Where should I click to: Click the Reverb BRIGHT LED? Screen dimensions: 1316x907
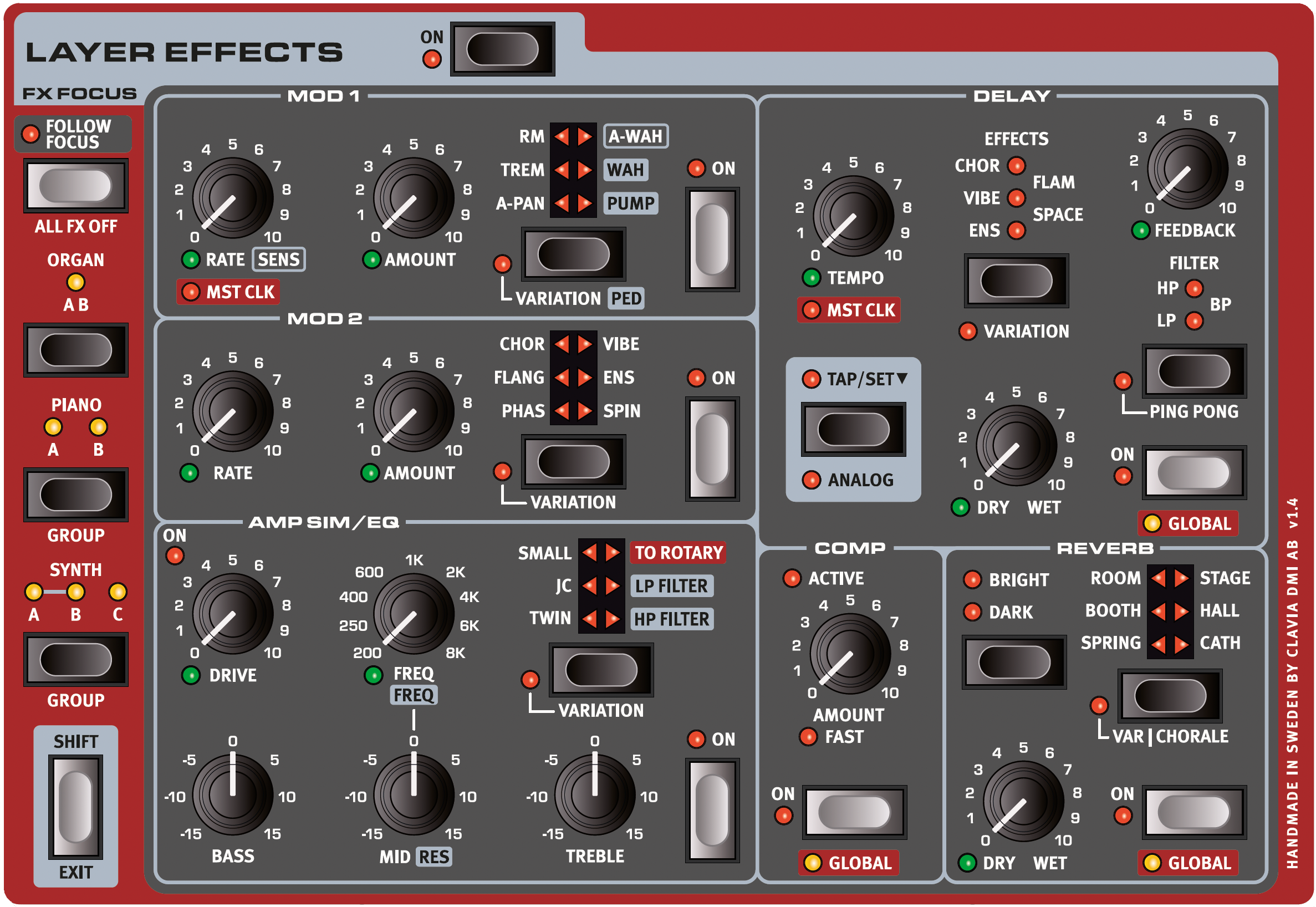click(x=972, y=579)
